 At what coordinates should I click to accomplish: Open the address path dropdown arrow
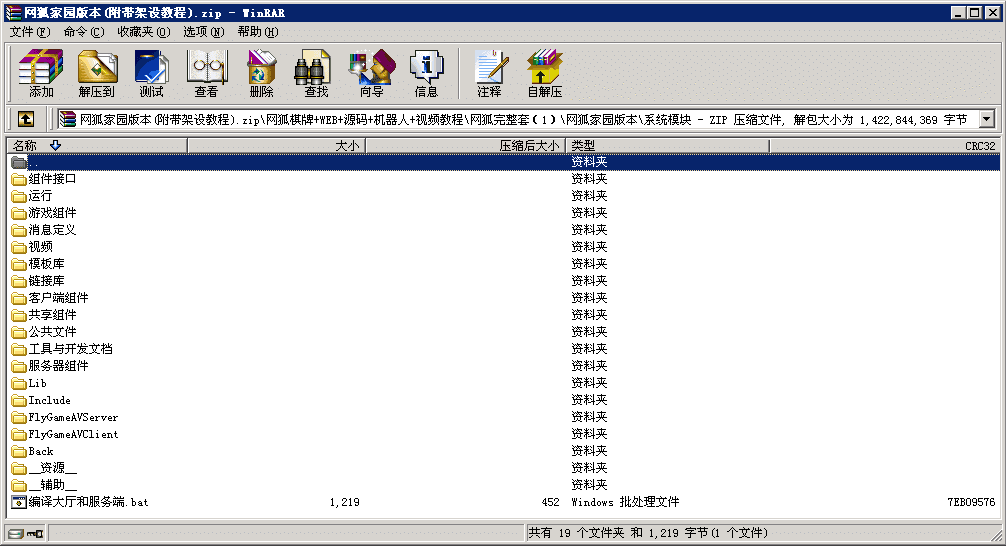(x=987, y=119)
